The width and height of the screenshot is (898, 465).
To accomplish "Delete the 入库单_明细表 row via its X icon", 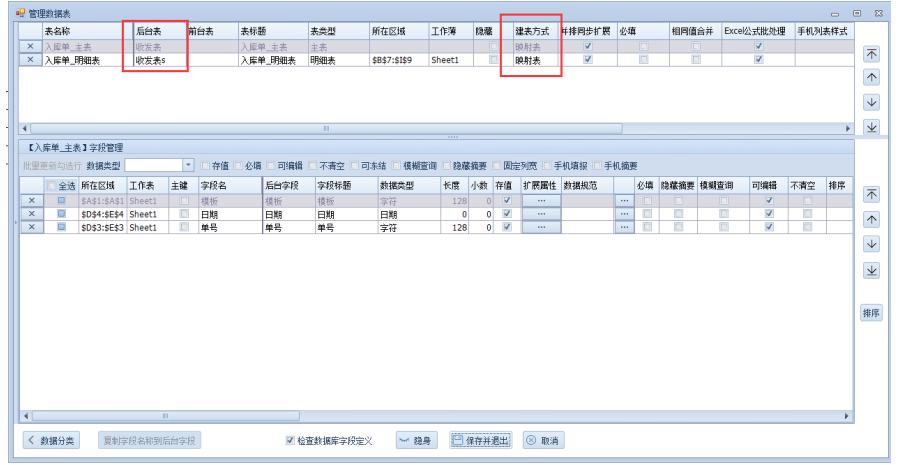I will tap(30, 60).
